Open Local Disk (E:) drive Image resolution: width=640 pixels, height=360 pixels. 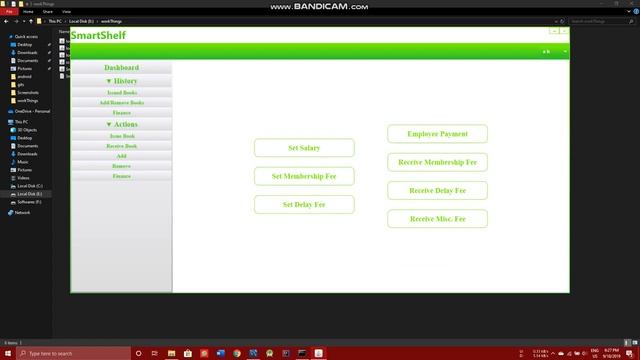(29, 194)
